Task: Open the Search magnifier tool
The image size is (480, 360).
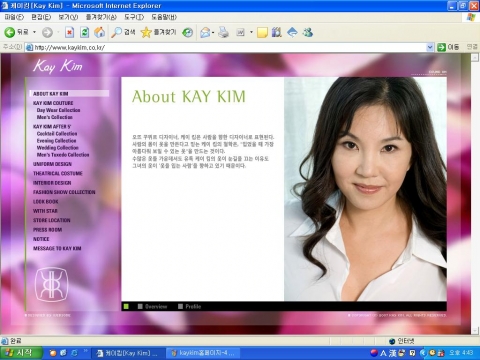Action: (x=116, y=32)
